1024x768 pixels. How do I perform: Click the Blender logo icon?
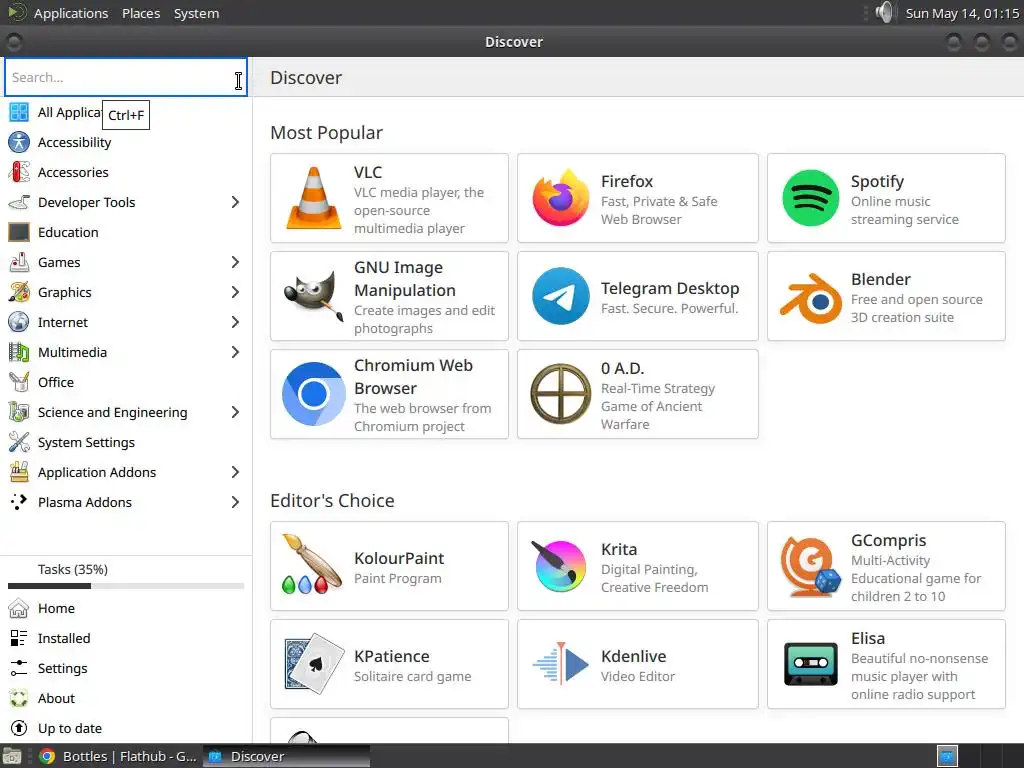[x=810, y=298]
